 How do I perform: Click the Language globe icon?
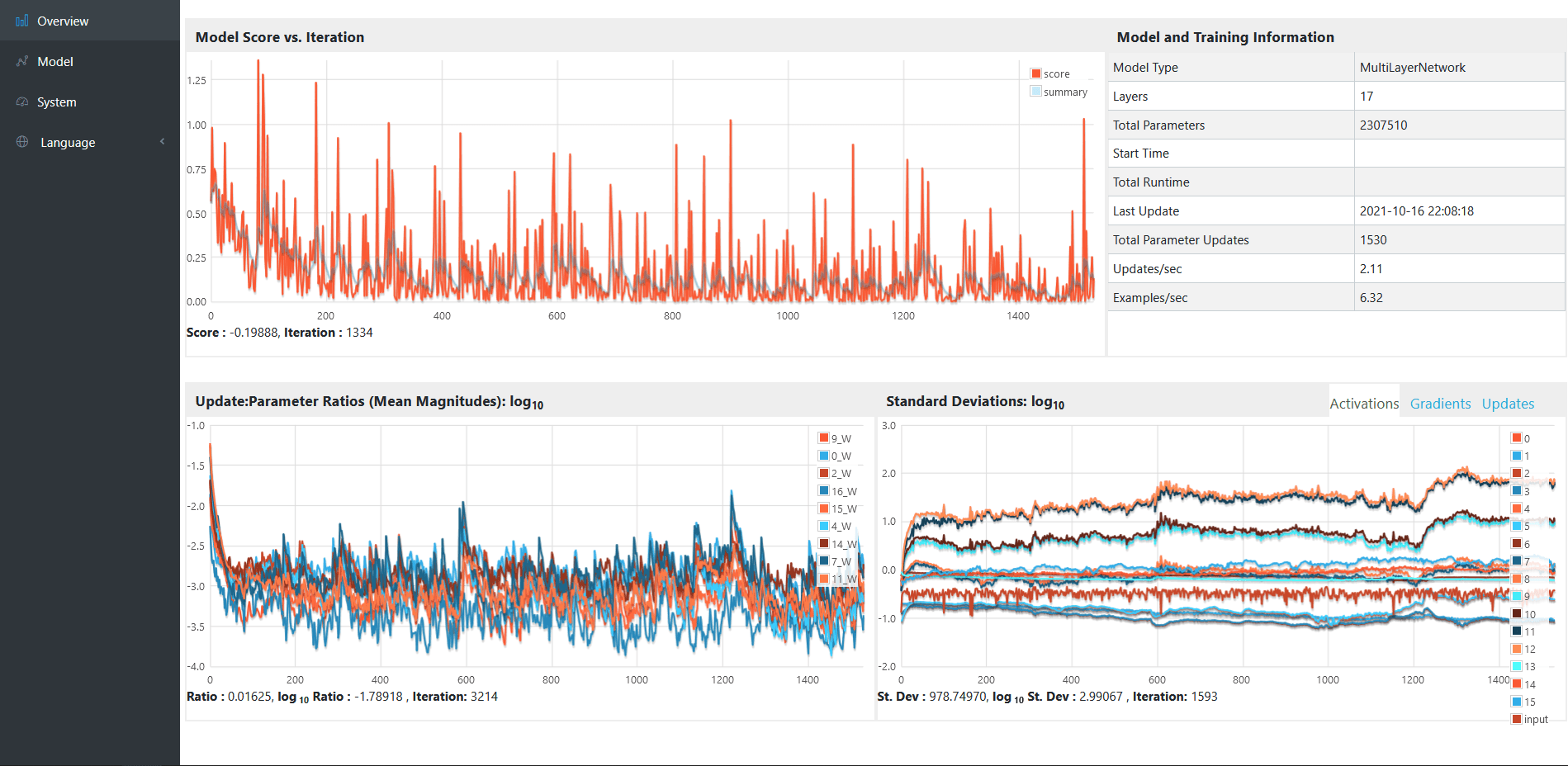pyautogui.click(x=22, y=142)
